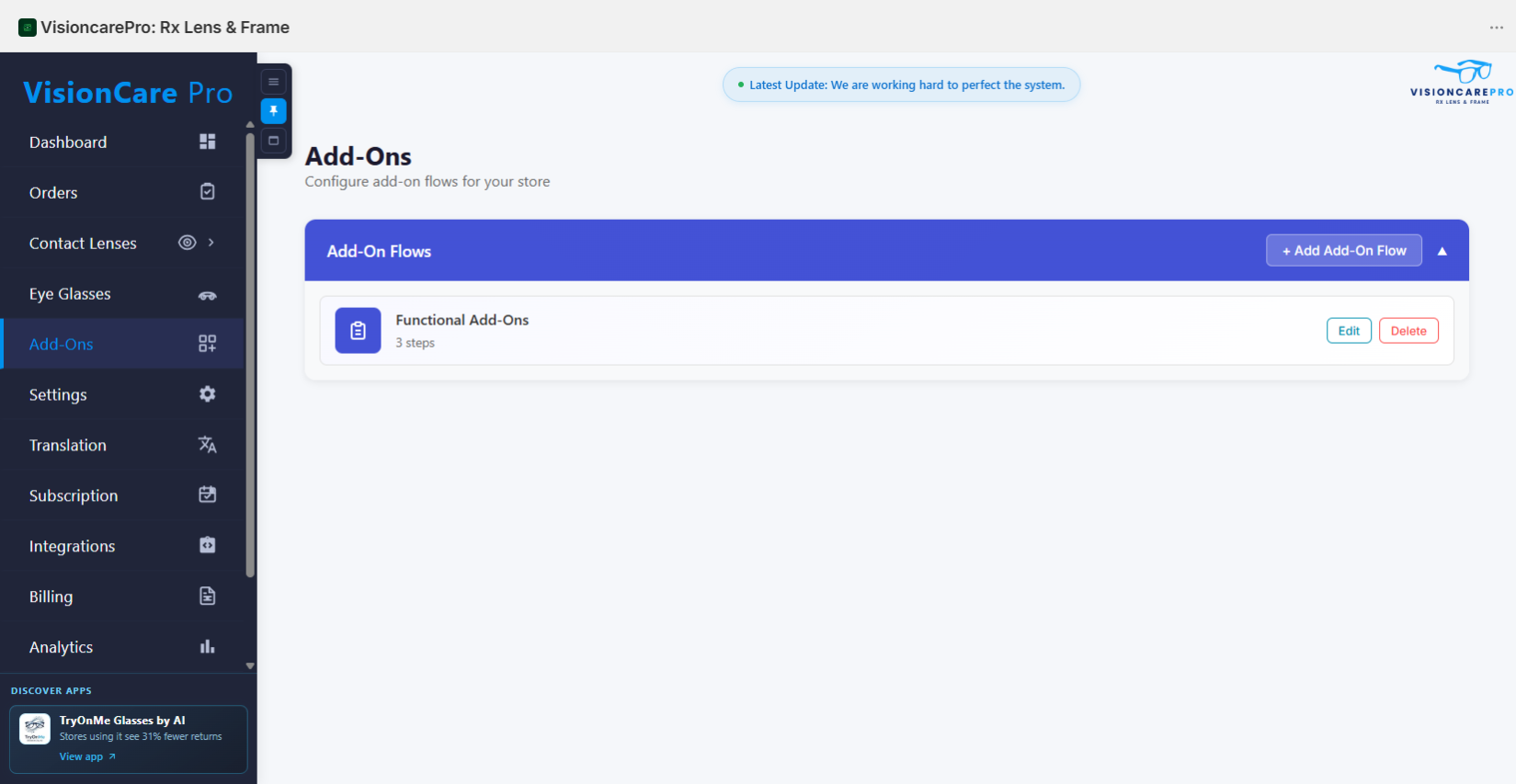
Task: Click 'Configure add-on flows for your store' subtitle
Action: [427, 181]
